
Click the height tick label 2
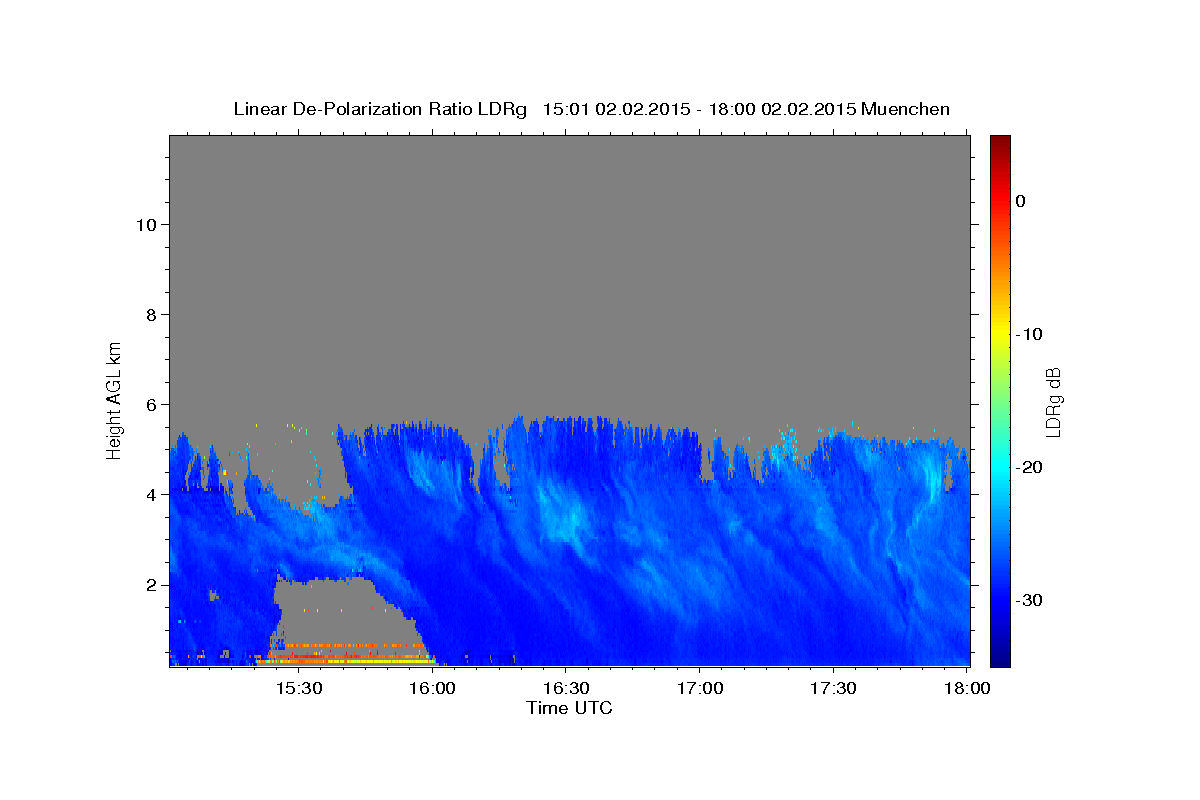(x=149, y=584)
